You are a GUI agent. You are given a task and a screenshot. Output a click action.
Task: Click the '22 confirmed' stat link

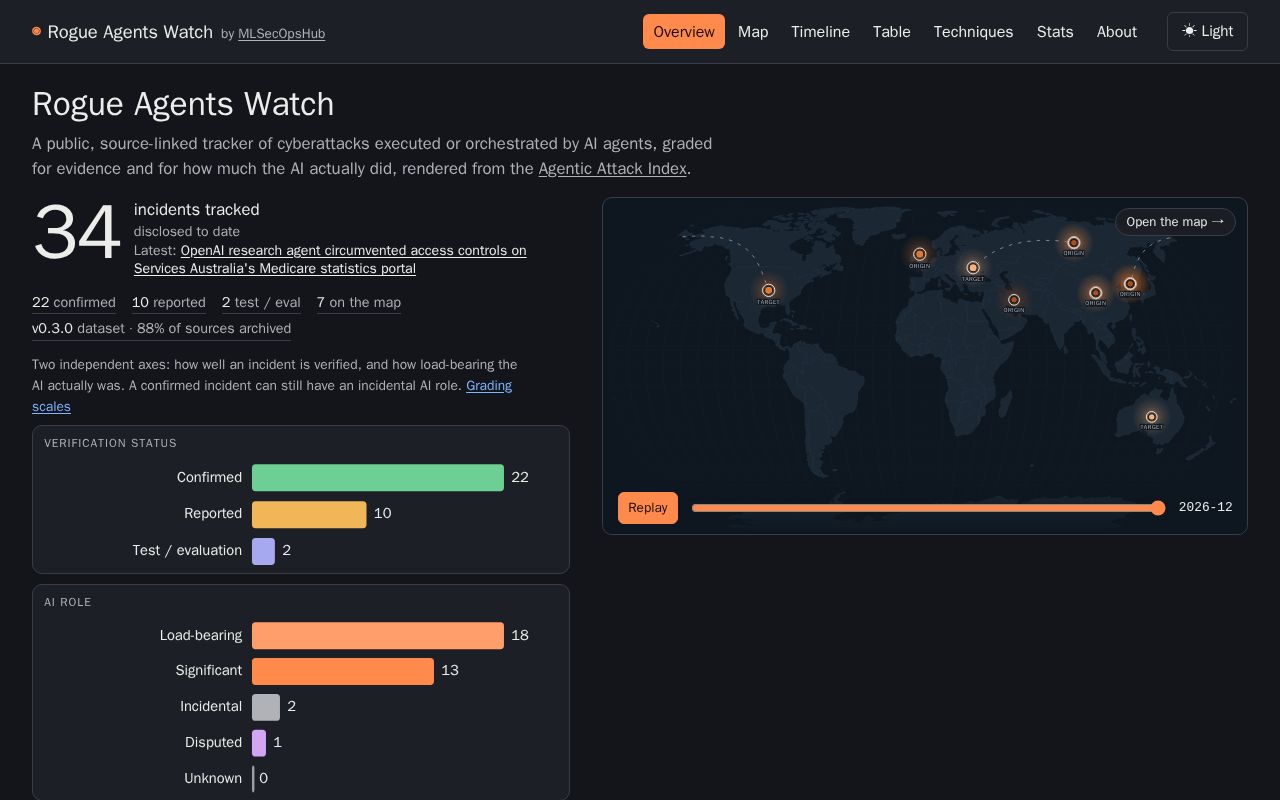(x=74, y=303)
